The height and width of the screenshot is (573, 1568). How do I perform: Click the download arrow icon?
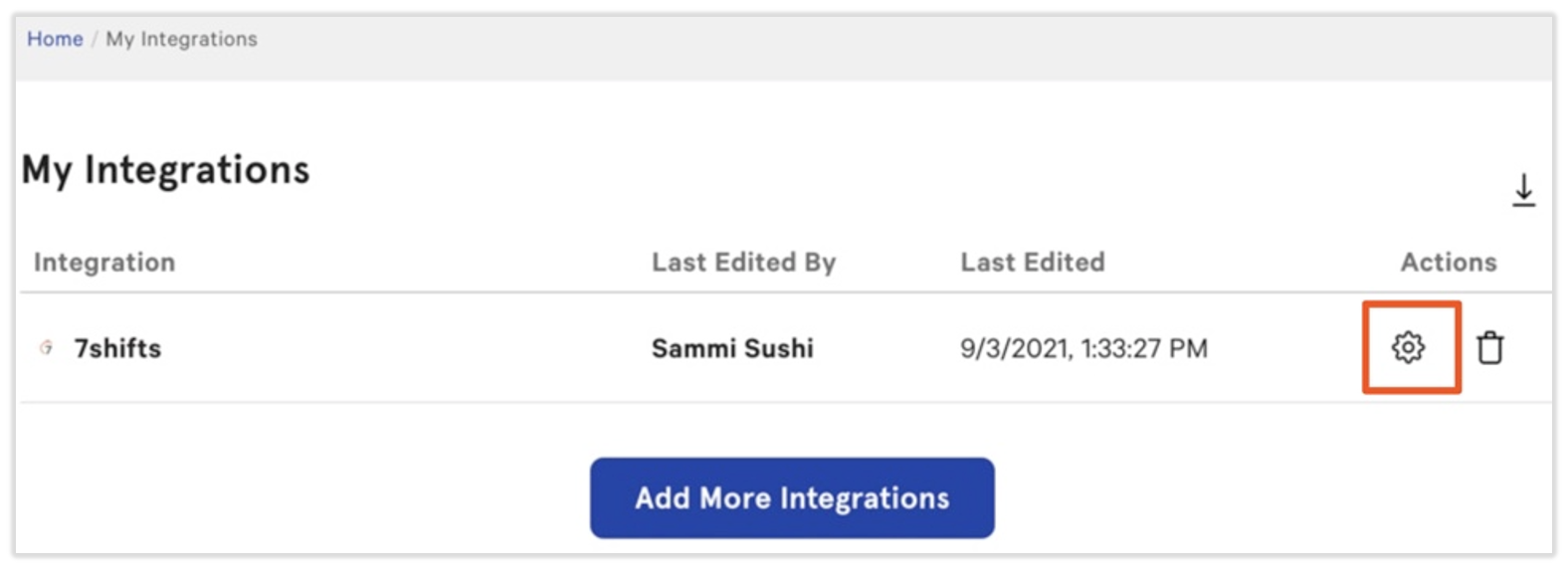[1523, 189]
